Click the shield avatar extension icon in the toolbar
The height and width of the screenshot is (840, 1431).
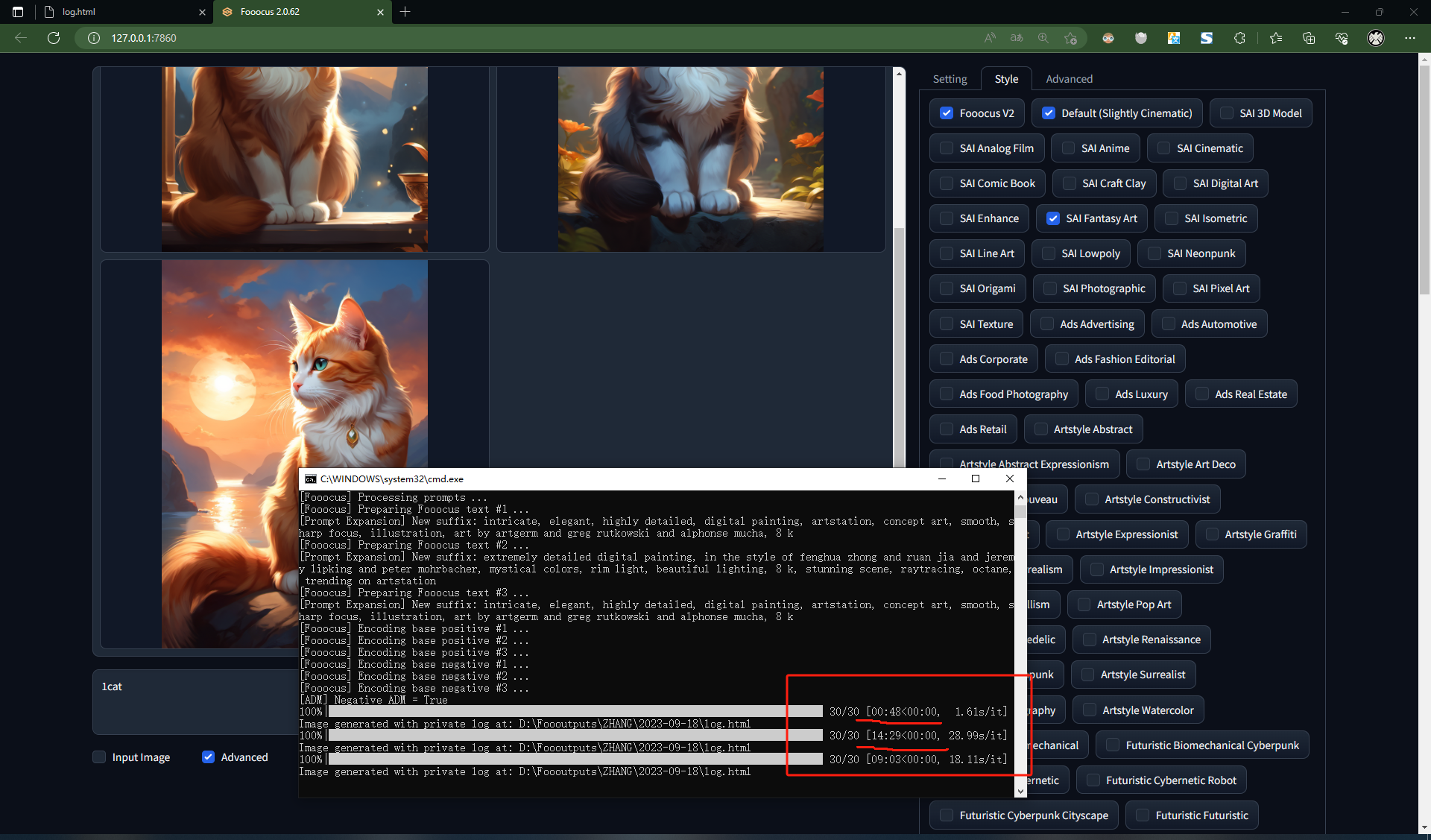pos(1376,37)
